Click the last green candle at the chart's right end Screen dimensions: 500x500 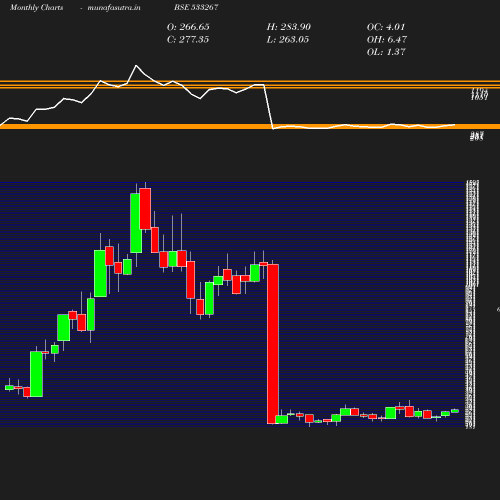click(x=455, y=411)
